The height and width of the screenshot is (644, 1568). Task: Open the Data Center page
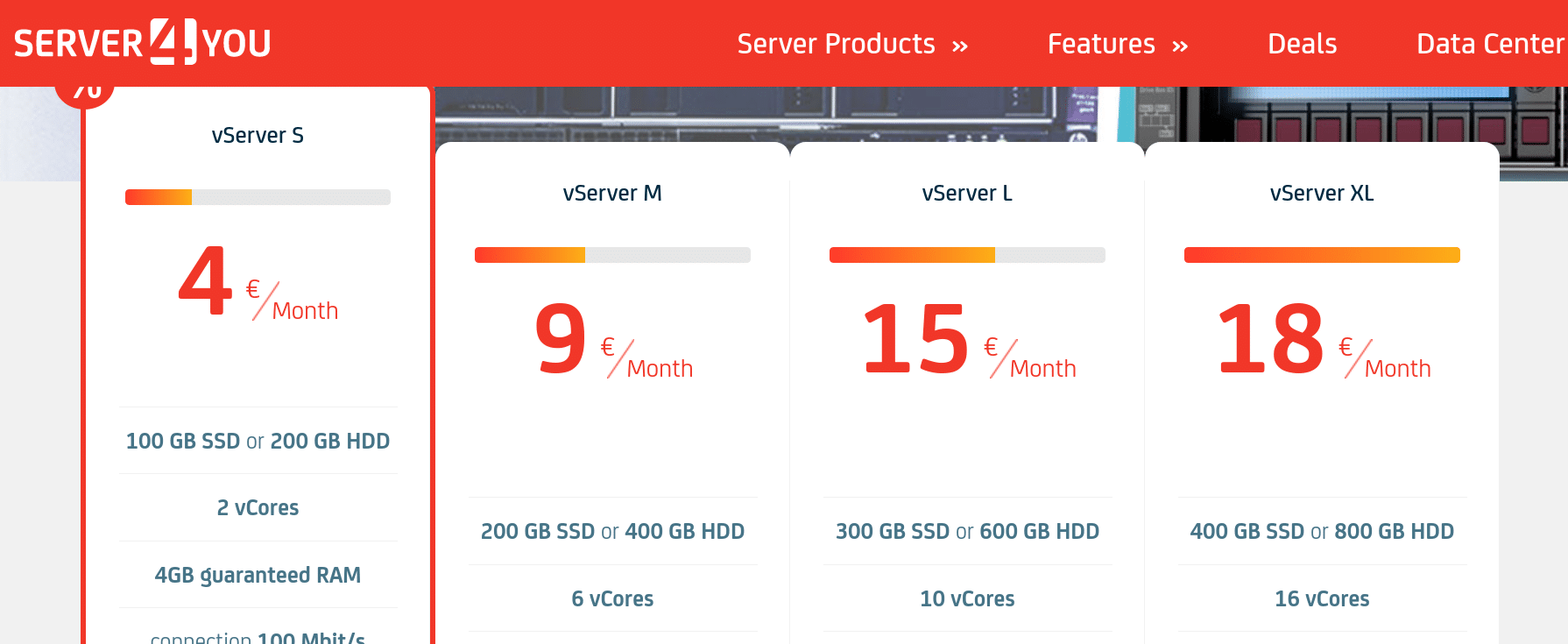click(x=1491, y=44)
